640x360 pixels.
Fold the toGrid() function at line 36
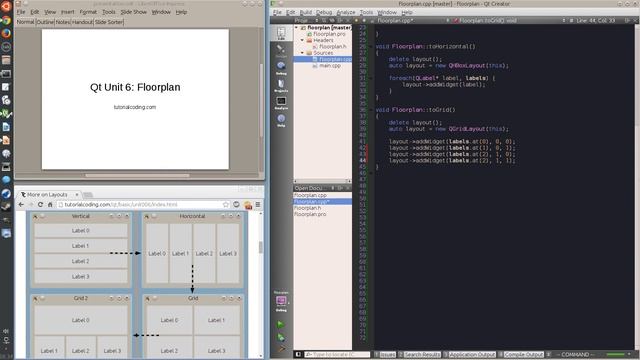[x=371, y=110]
